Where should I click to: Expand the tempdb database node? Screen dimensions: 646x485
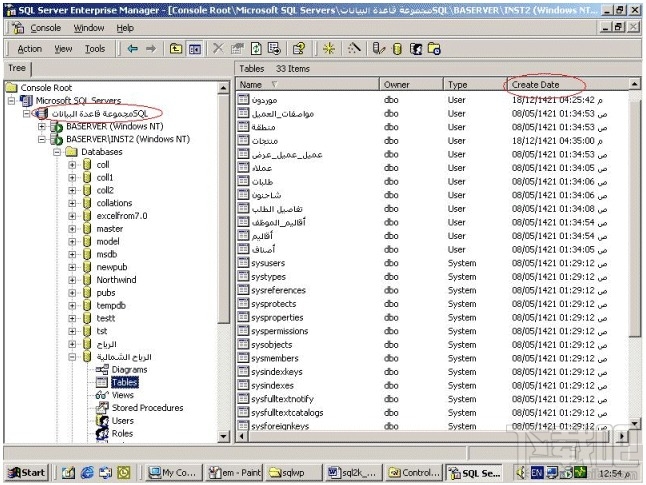coord(72,306)
